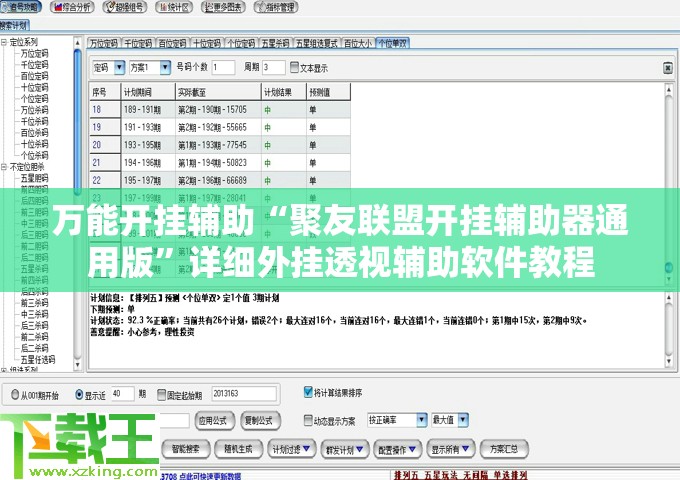Image resolution: width=680 pixels, height=480 pixels.
Task: Click the 周期 input field
Action: pyautogui.click(x=274, y=67)
